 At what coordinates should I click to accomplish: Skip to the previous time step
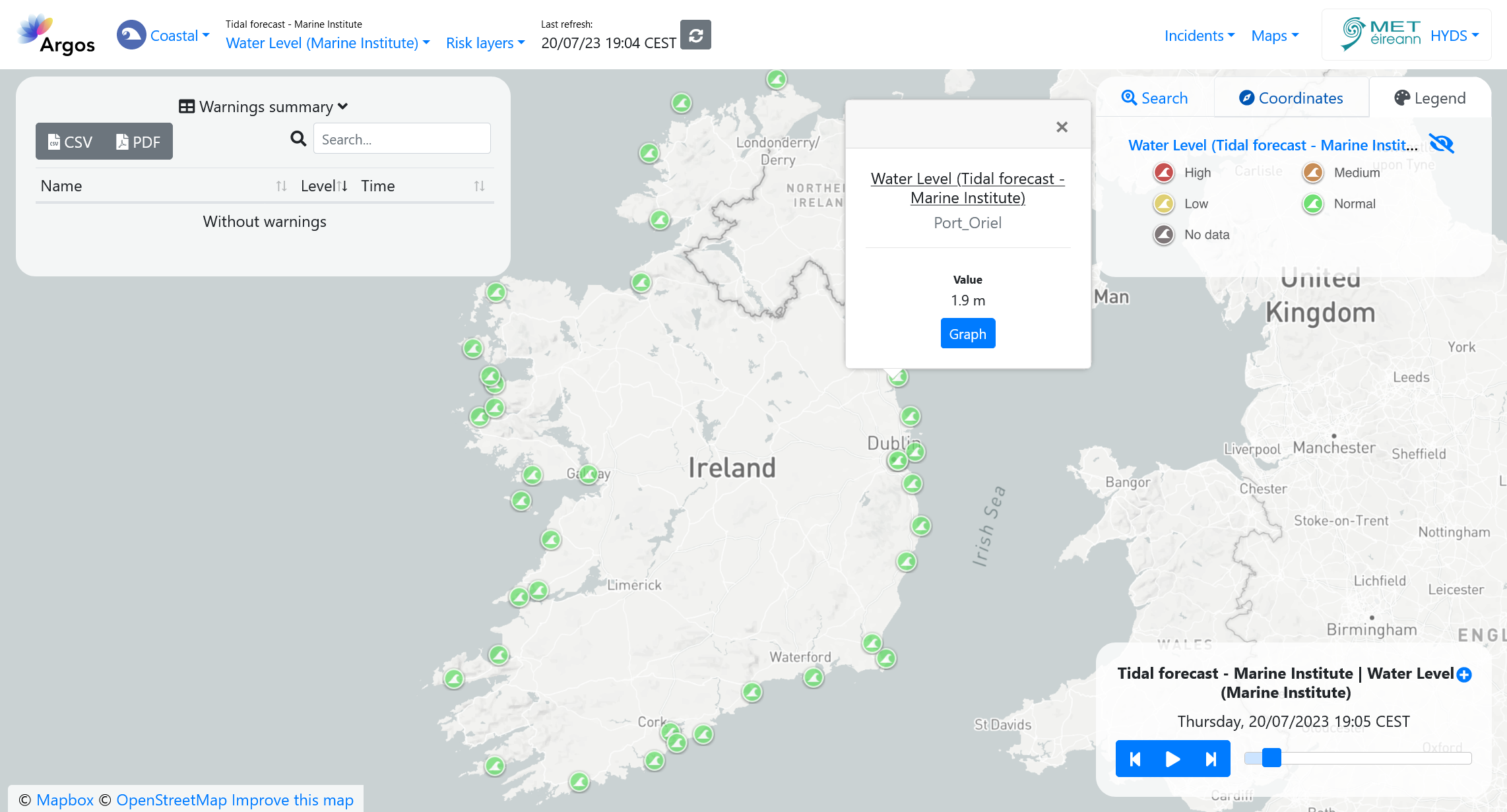tap(1135, 759)
